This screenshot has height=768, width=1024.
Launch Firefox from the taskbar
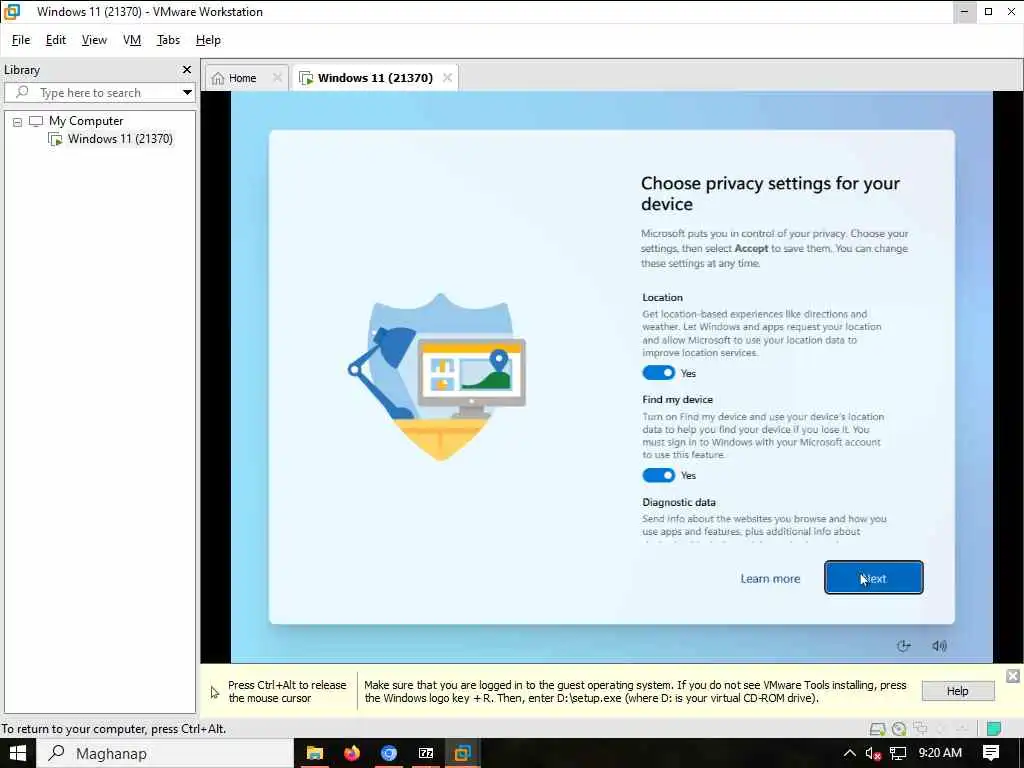352,754
